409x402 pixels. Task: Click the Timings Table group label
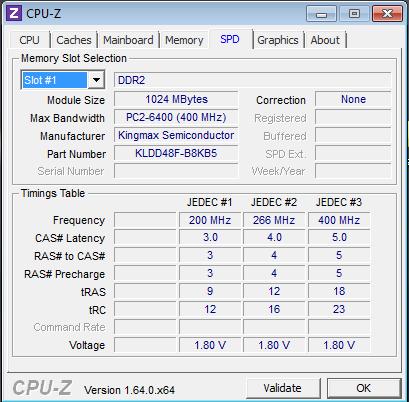click(53, 193)
